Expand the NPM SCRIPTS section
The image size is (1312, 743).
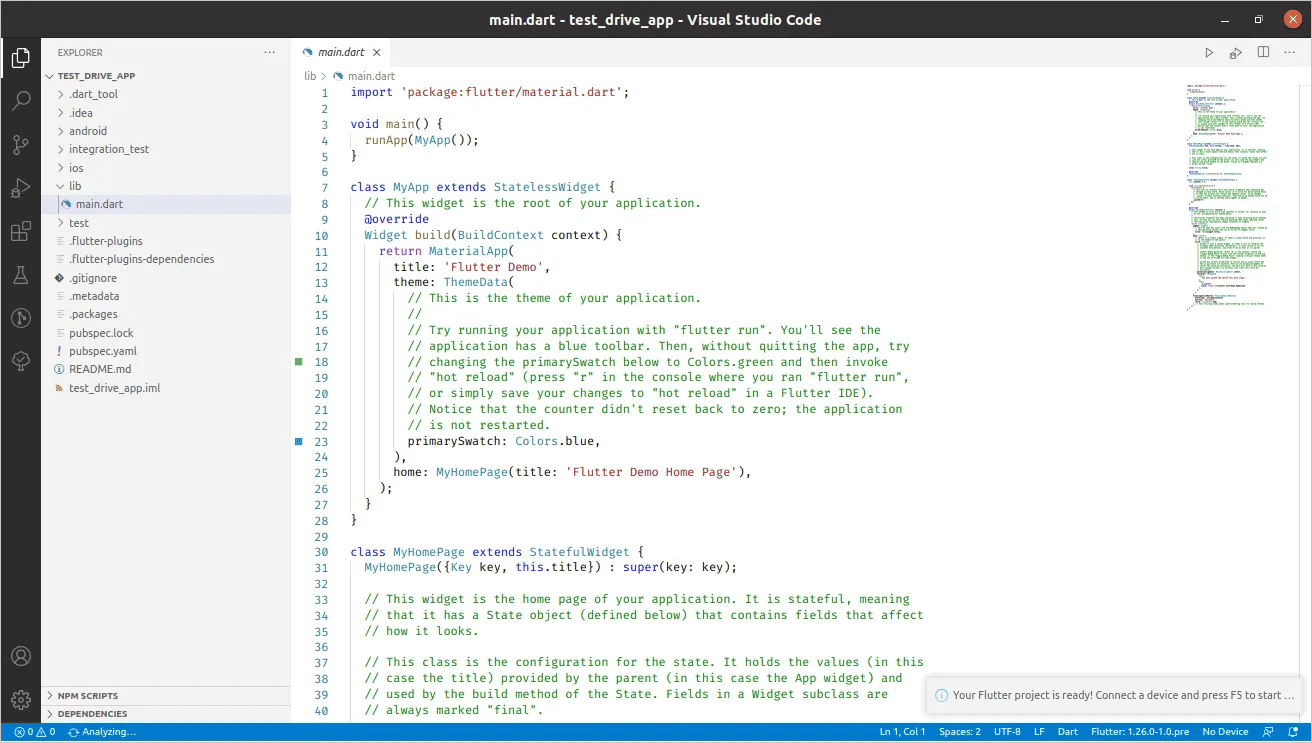point(165,695)
